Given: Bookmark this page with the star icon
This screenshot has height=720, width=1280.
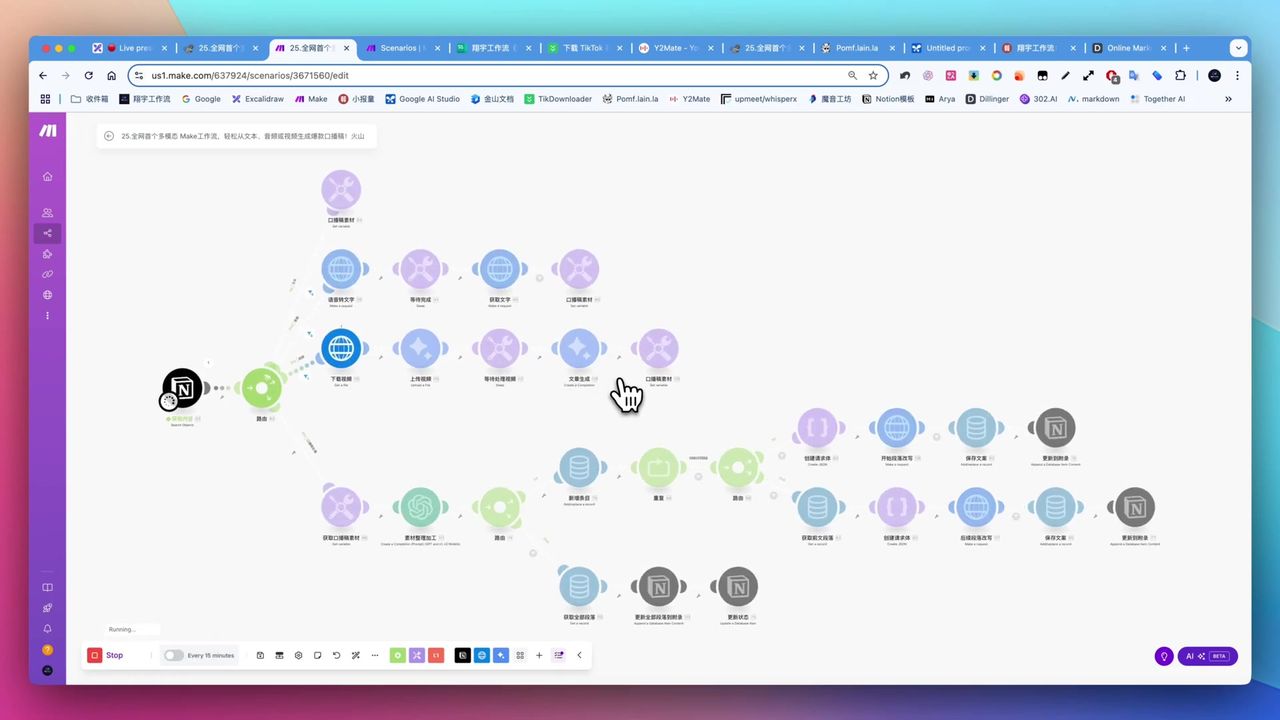Looking at the screenshot, I should pyautogui.click(x=873, y=75).
